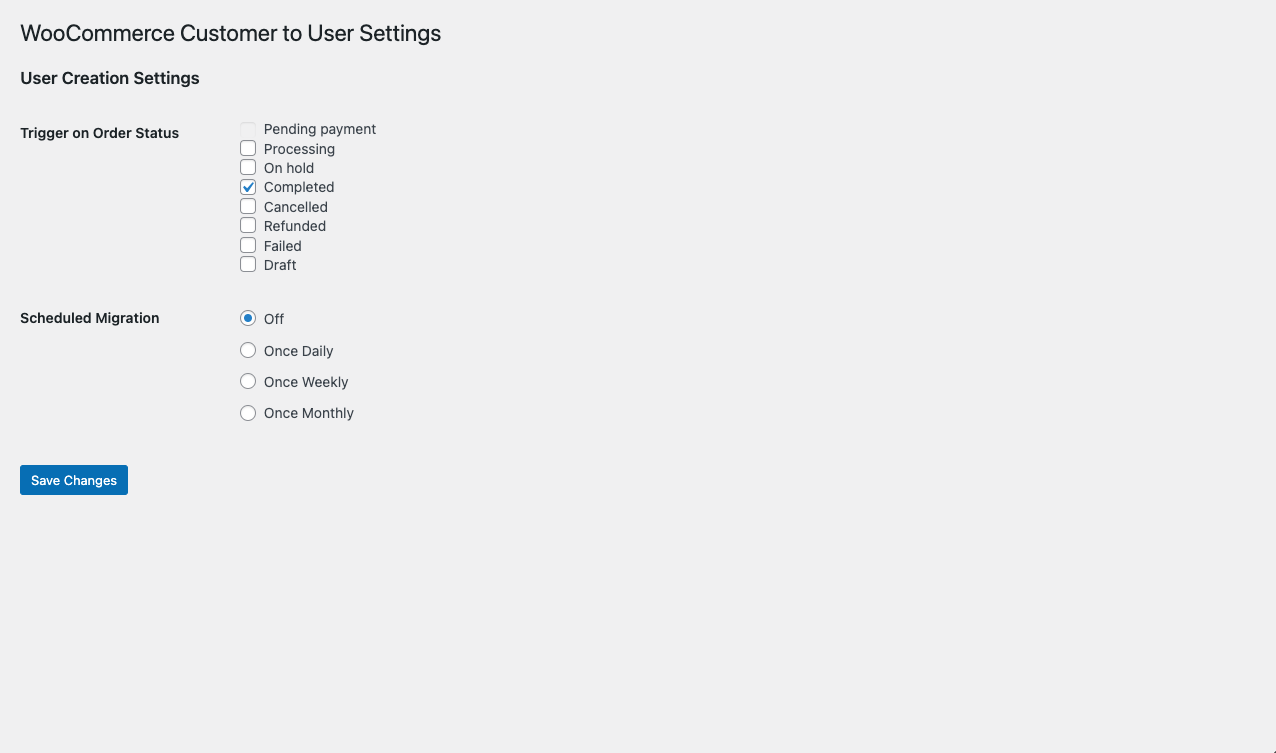Select the Off scheduled migration radio
This screenshot has height=753, width=1276.
tap(248, 318)
